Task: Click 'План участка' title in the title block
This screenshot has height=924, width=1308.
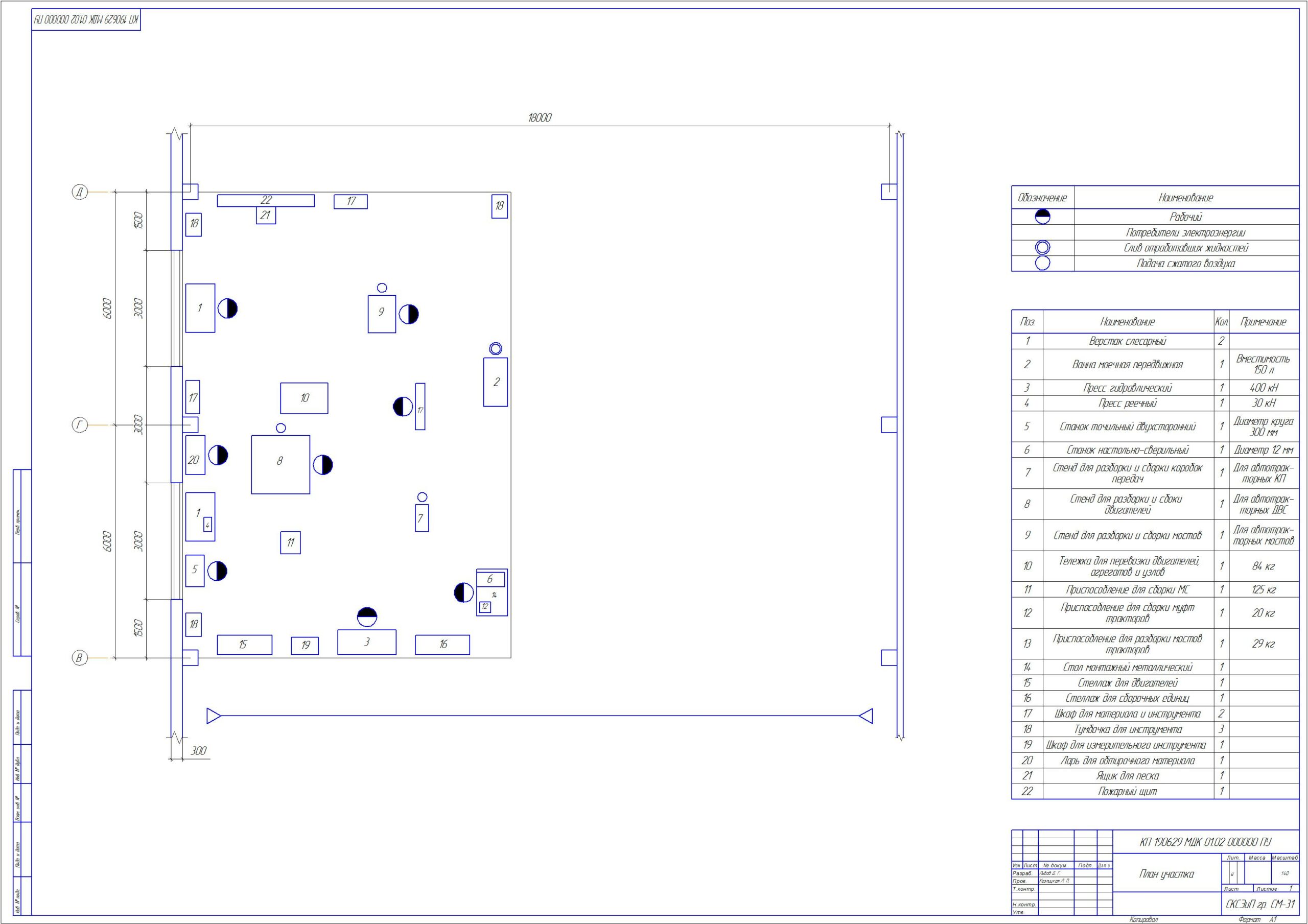Action: (1166, 874)
